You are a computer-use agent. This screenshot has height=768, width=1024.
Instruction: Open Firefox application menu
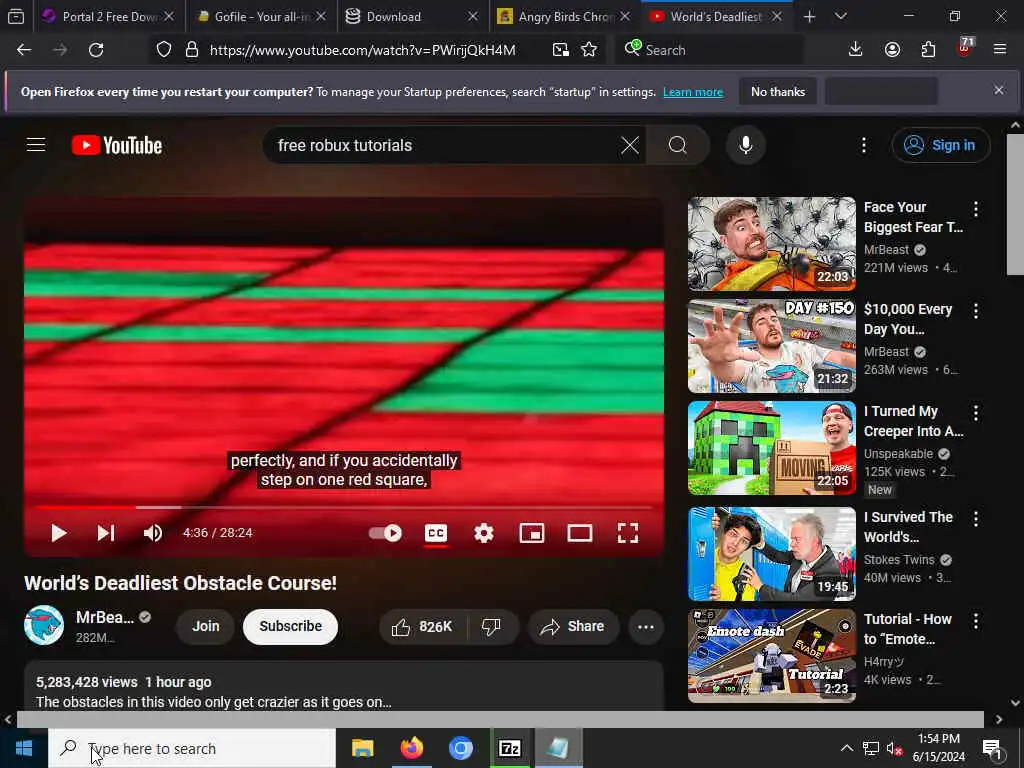coord(999,50)
